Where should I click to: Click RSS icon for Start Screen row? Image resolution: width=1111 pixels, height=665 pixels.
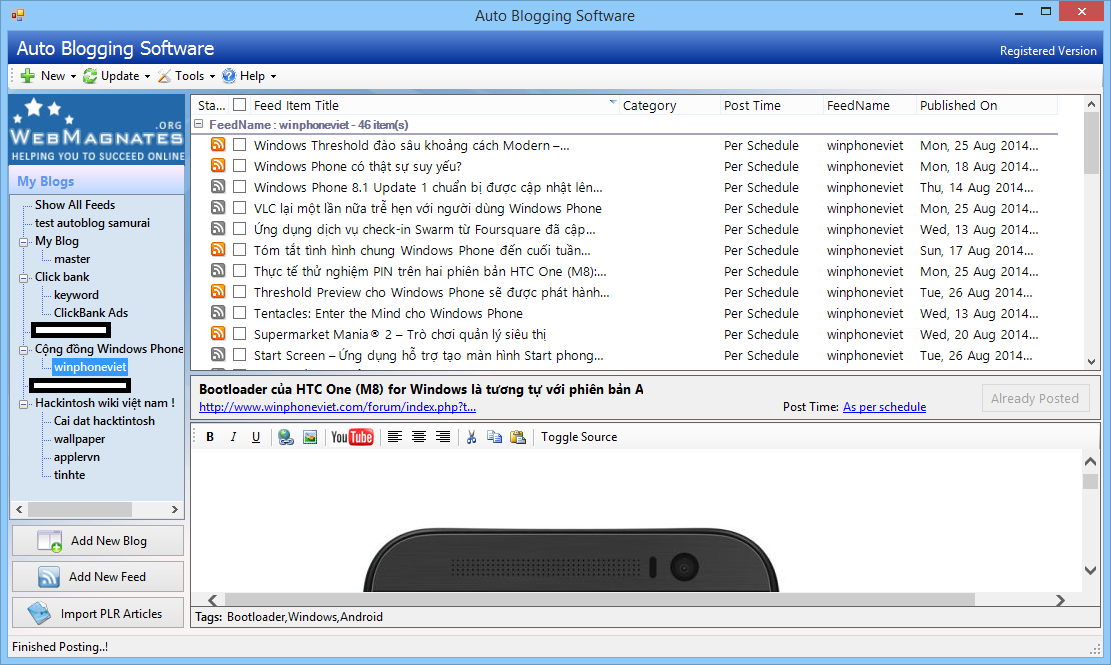218,354
